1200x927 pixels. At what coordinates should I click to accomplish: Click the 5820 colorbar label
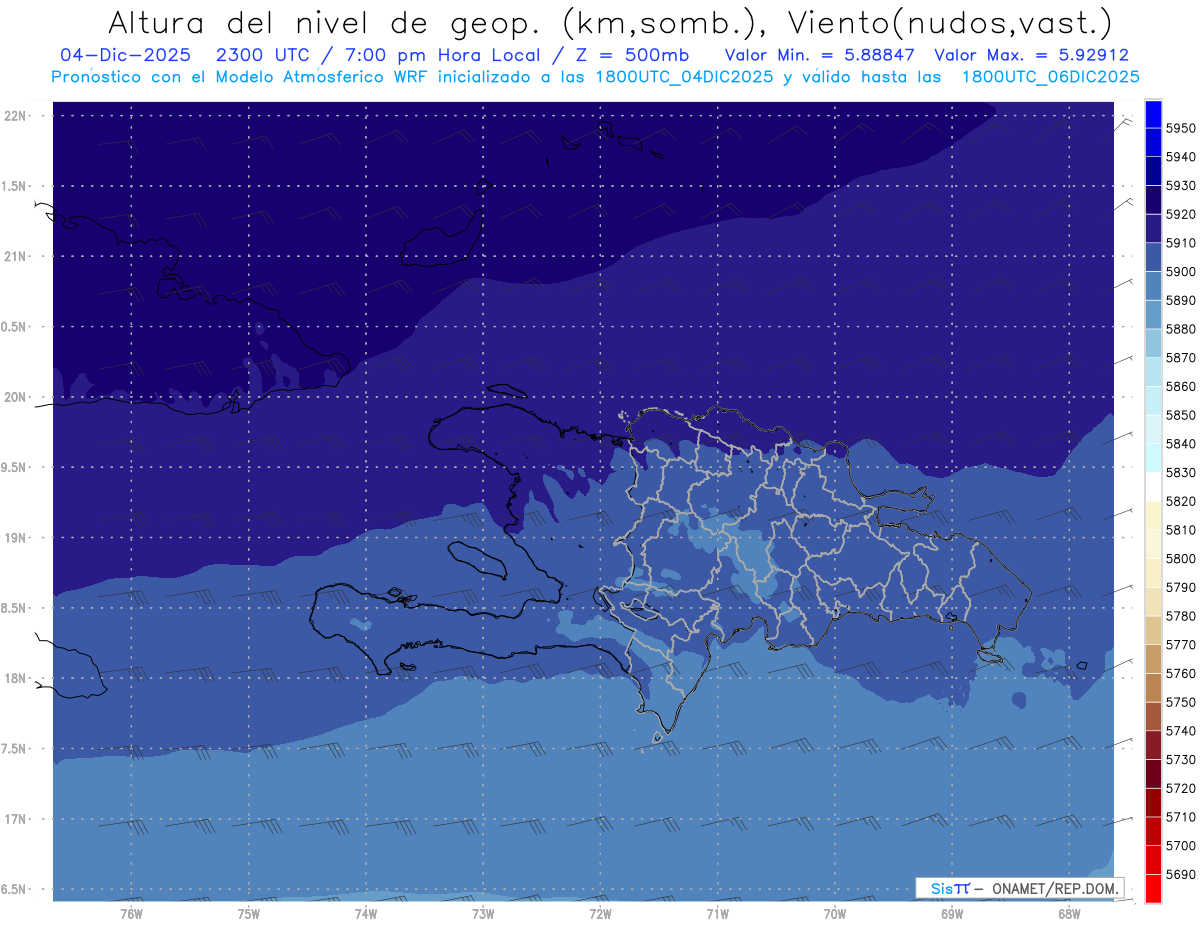[x=1181, y=501]
